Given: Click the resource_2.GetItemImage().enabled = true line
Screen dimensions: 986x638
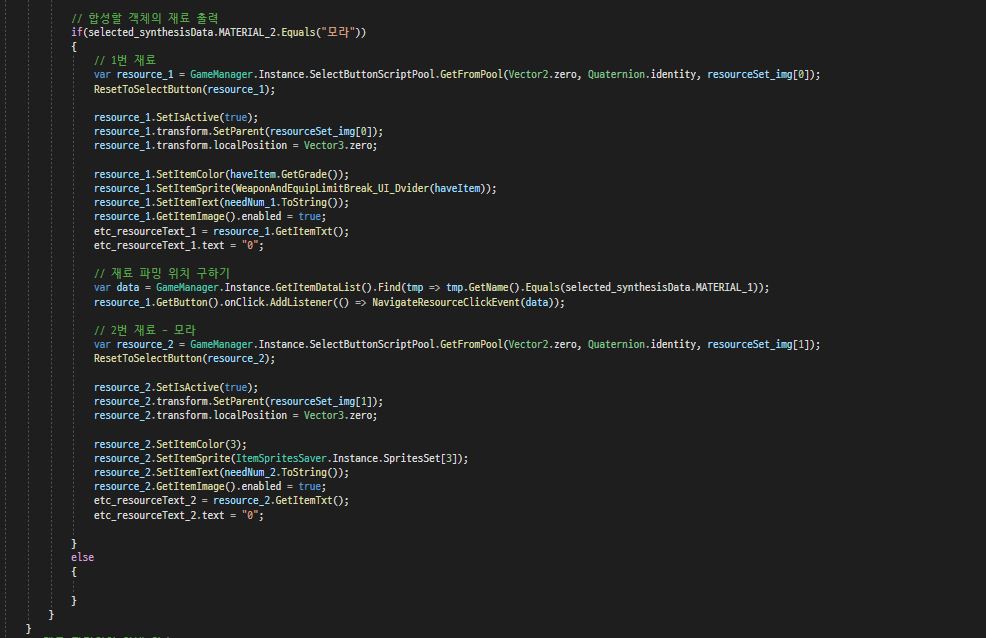Looking at the screenshot, I should click(209, 487).
